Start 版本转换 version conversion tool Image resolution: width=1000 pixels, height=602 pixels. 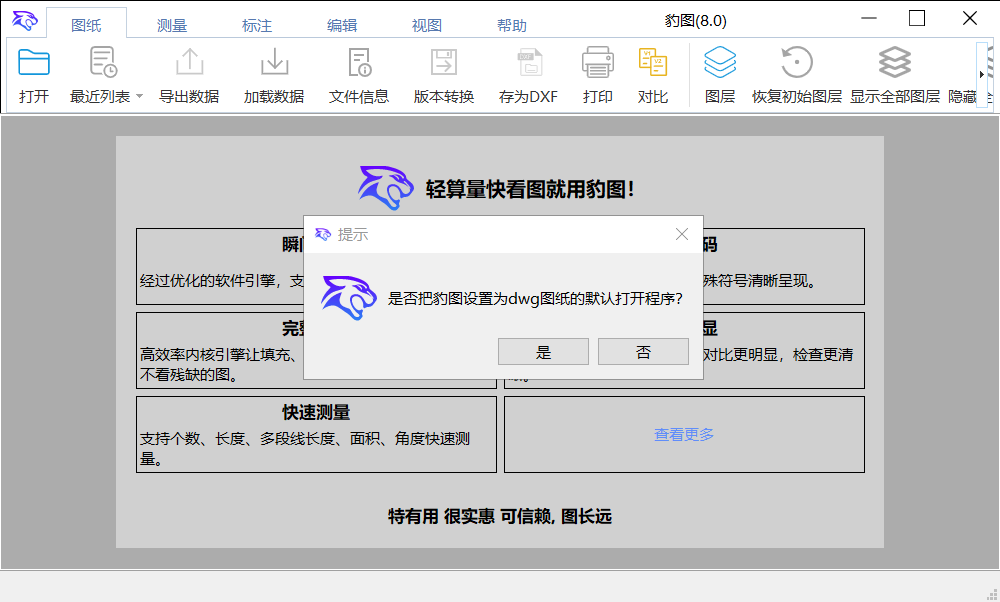pyautogui.click(x=443, y=70)
